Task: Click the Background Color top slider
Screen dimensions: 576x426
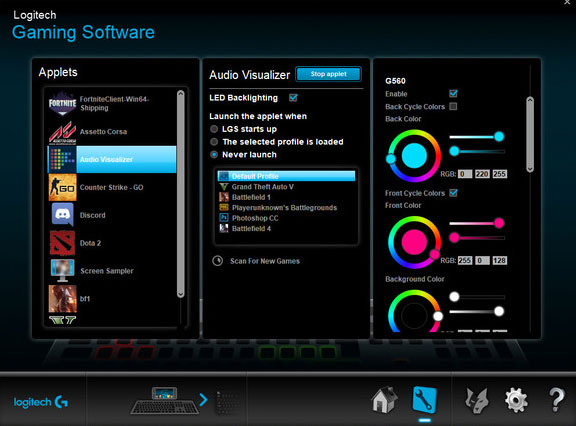Action: pyautogui.click(x=477, y=296)
